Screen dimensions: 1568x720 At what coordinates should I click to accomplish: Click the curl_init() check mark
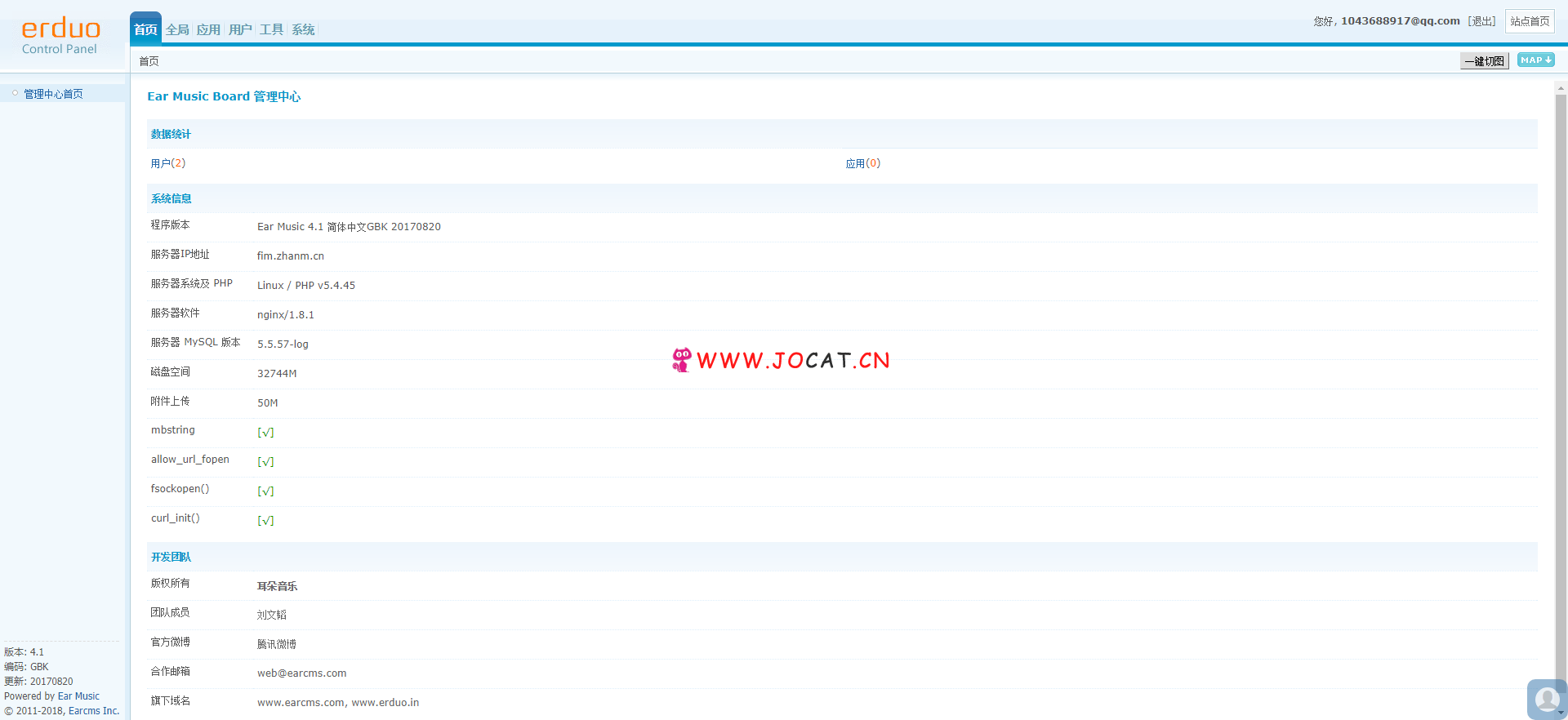pos(265,521)
